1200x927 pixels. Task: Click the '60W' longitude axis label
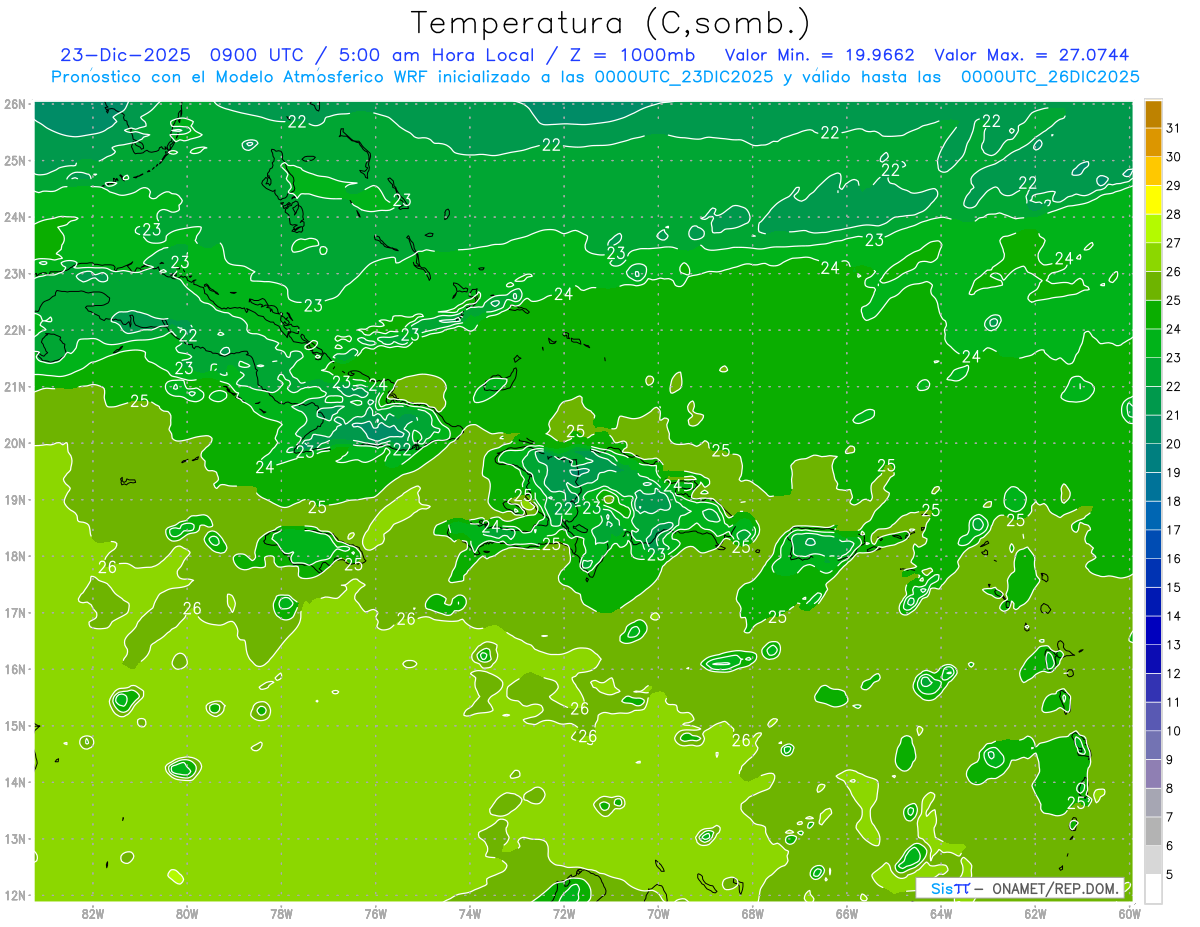click(x=1129, y=913)
